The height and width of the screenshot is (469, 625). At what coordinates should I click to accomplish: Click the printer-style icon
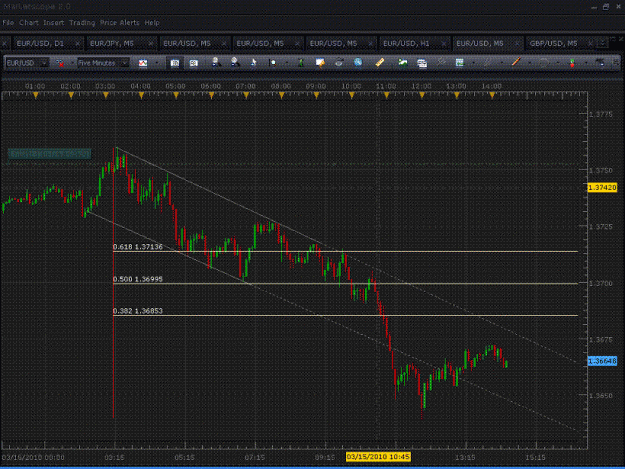(422, 63)
